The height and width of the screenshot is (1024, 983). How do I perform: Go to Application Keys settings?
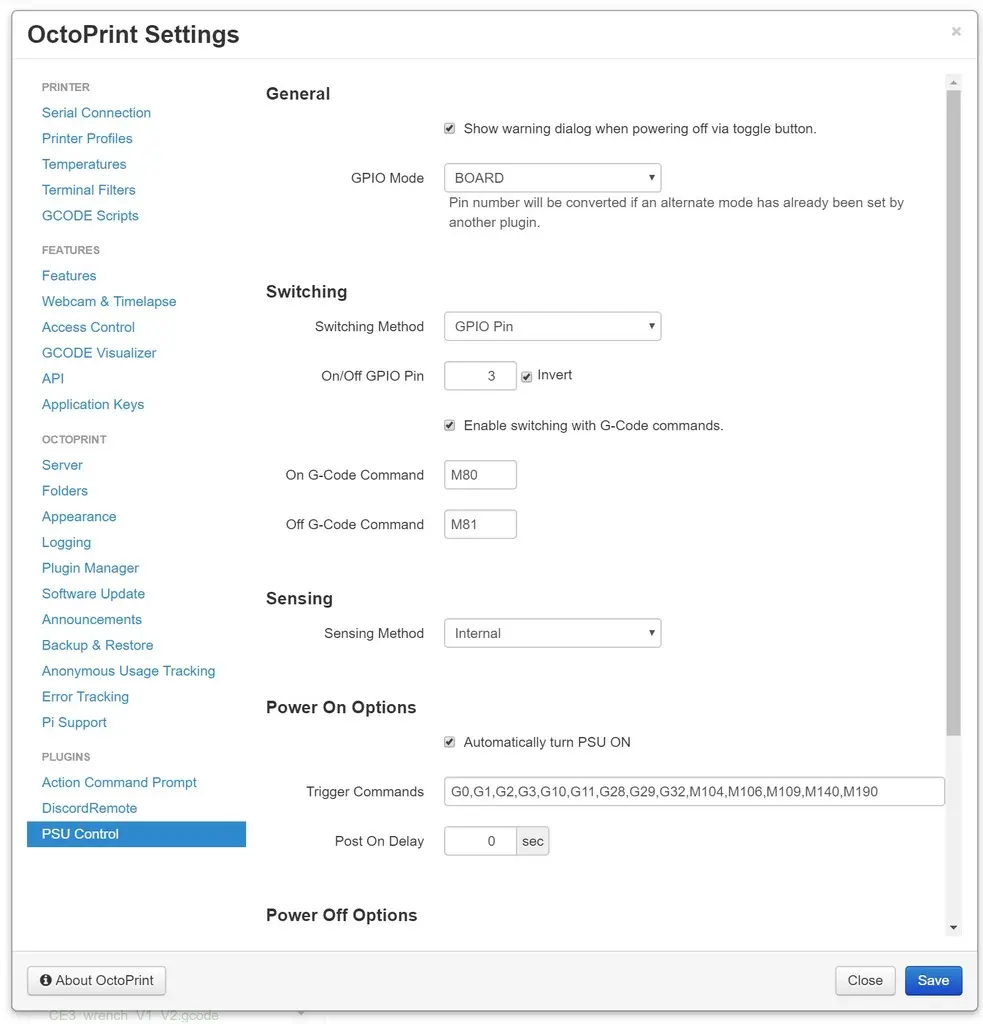pos(93,404)
